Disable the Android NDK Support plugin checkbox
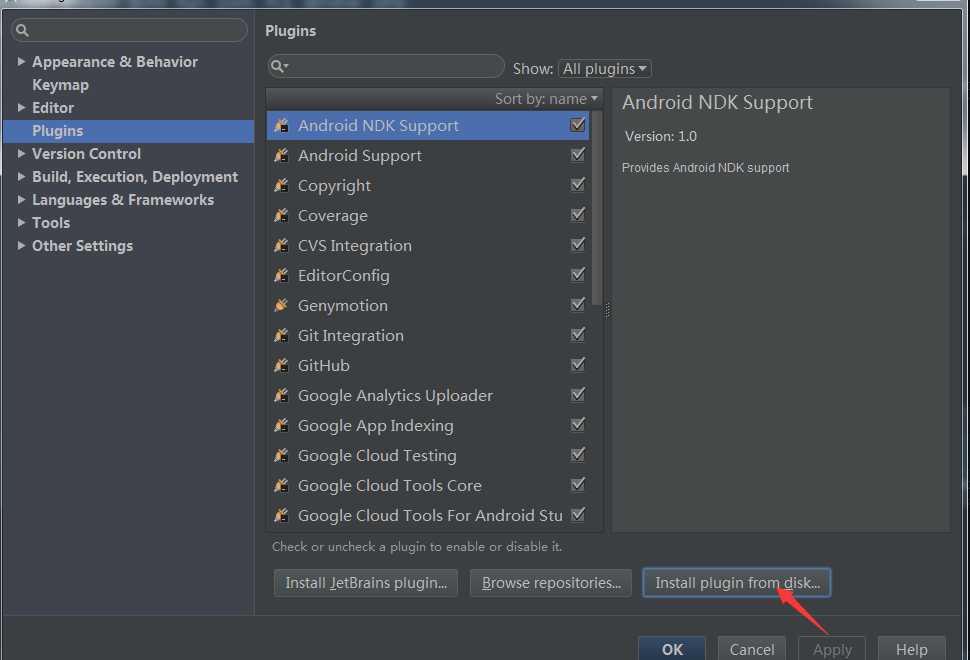This screenshot has width=970, height=660. click(578, 125)
